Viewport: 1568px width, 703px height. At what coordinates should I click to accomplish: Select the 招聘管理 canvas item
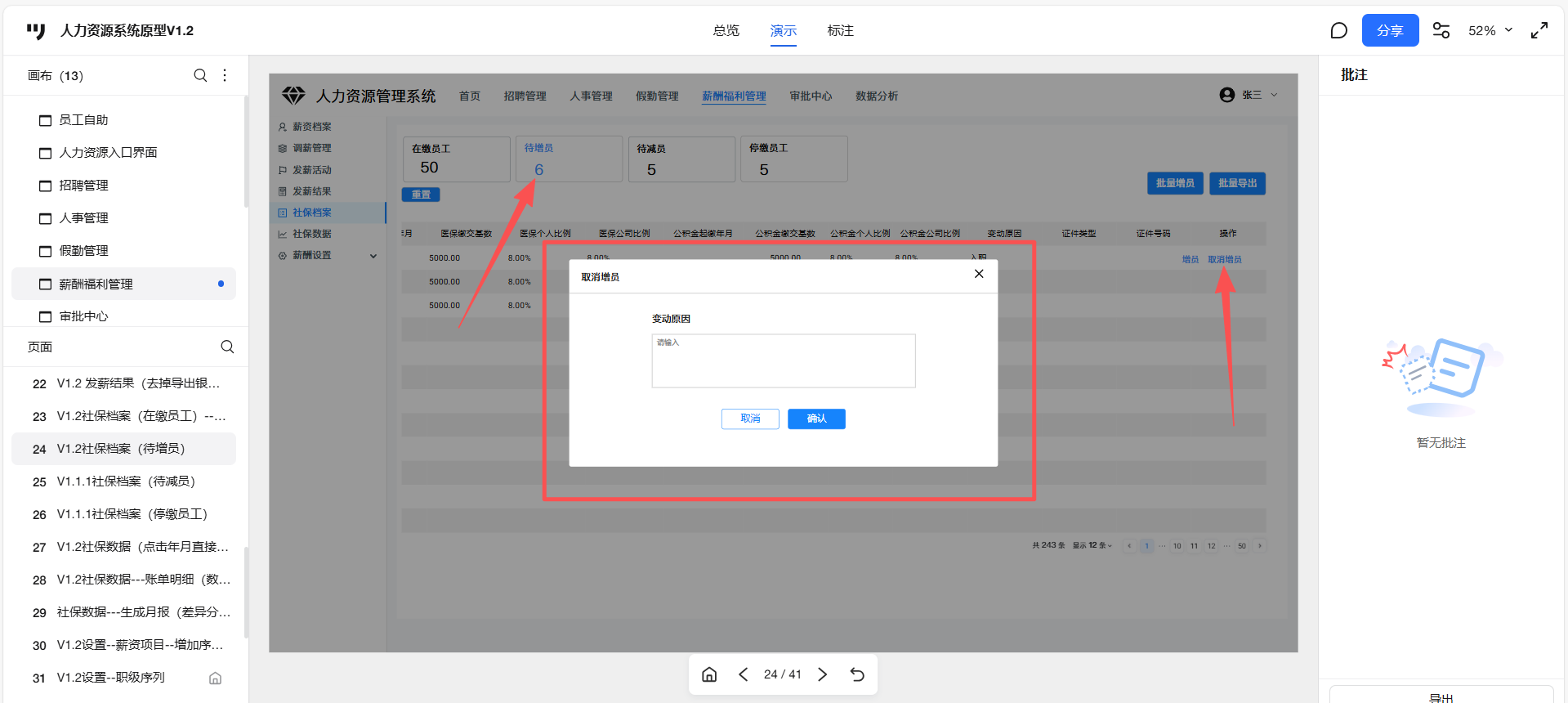click(83, 186)
